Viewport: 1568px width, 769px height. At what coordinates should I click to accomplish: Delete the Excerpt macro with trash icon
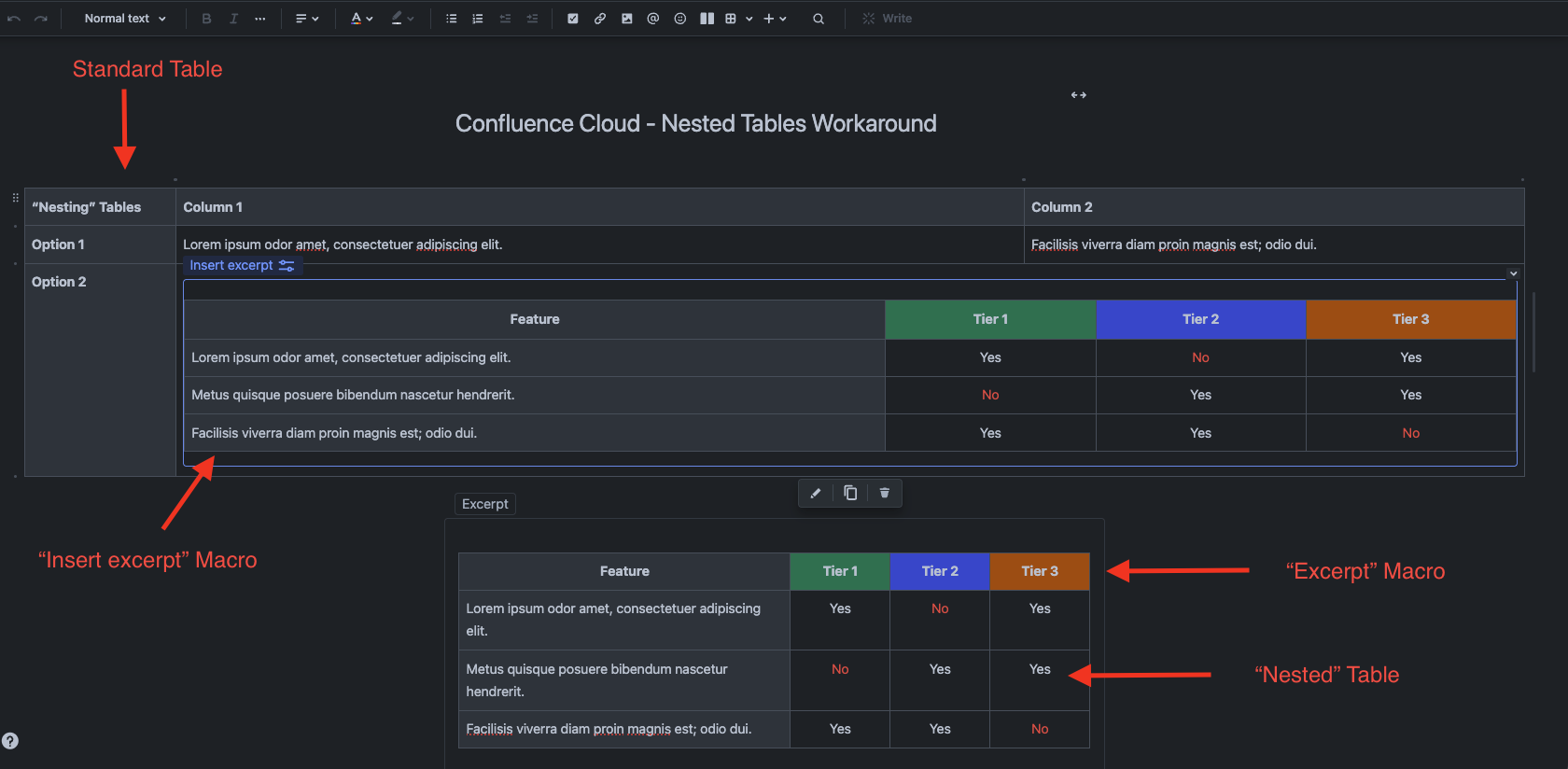[885, 493]
